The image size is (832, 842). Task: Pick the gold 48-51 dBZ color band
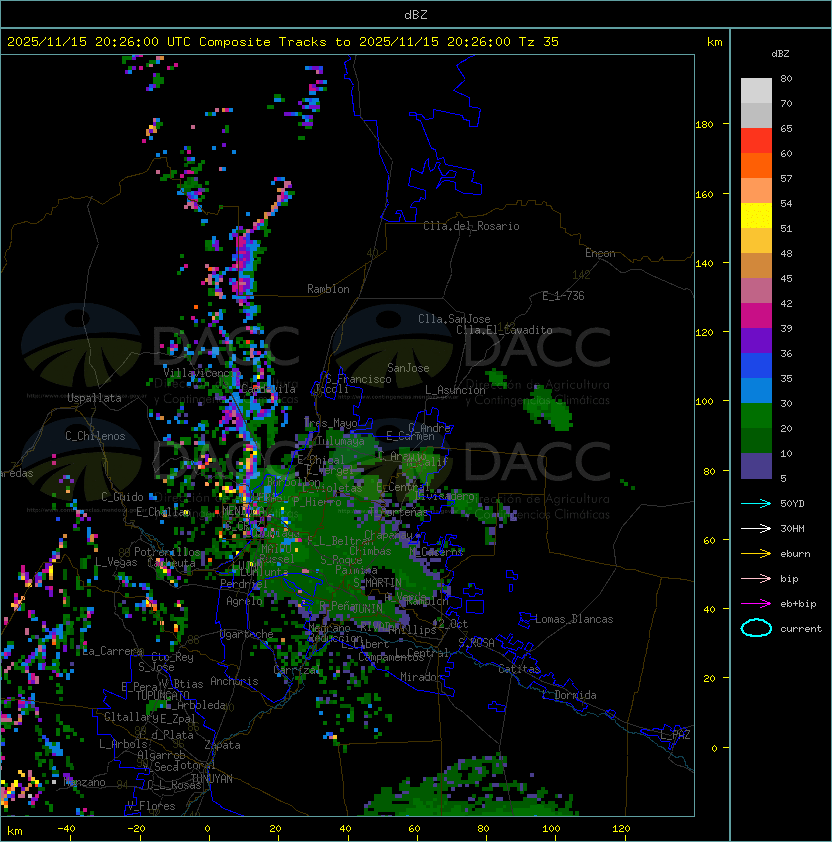[756, 241]
